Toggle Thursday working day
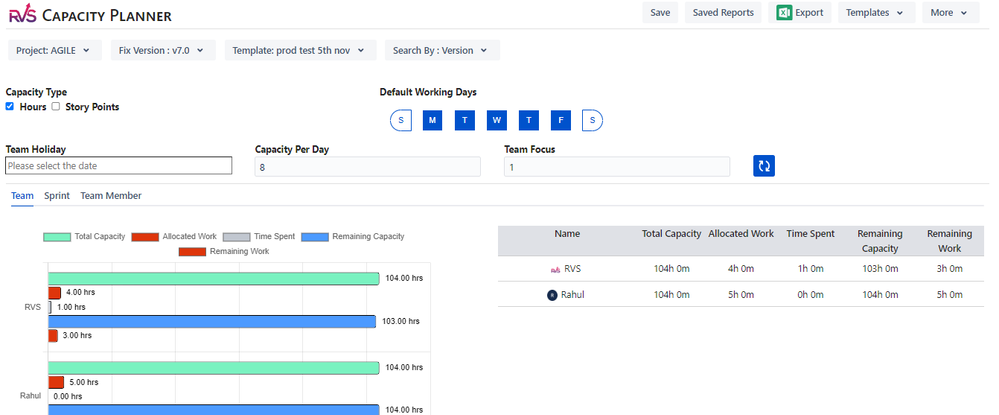This screenshot has height=415, width=999. (528, 120)
